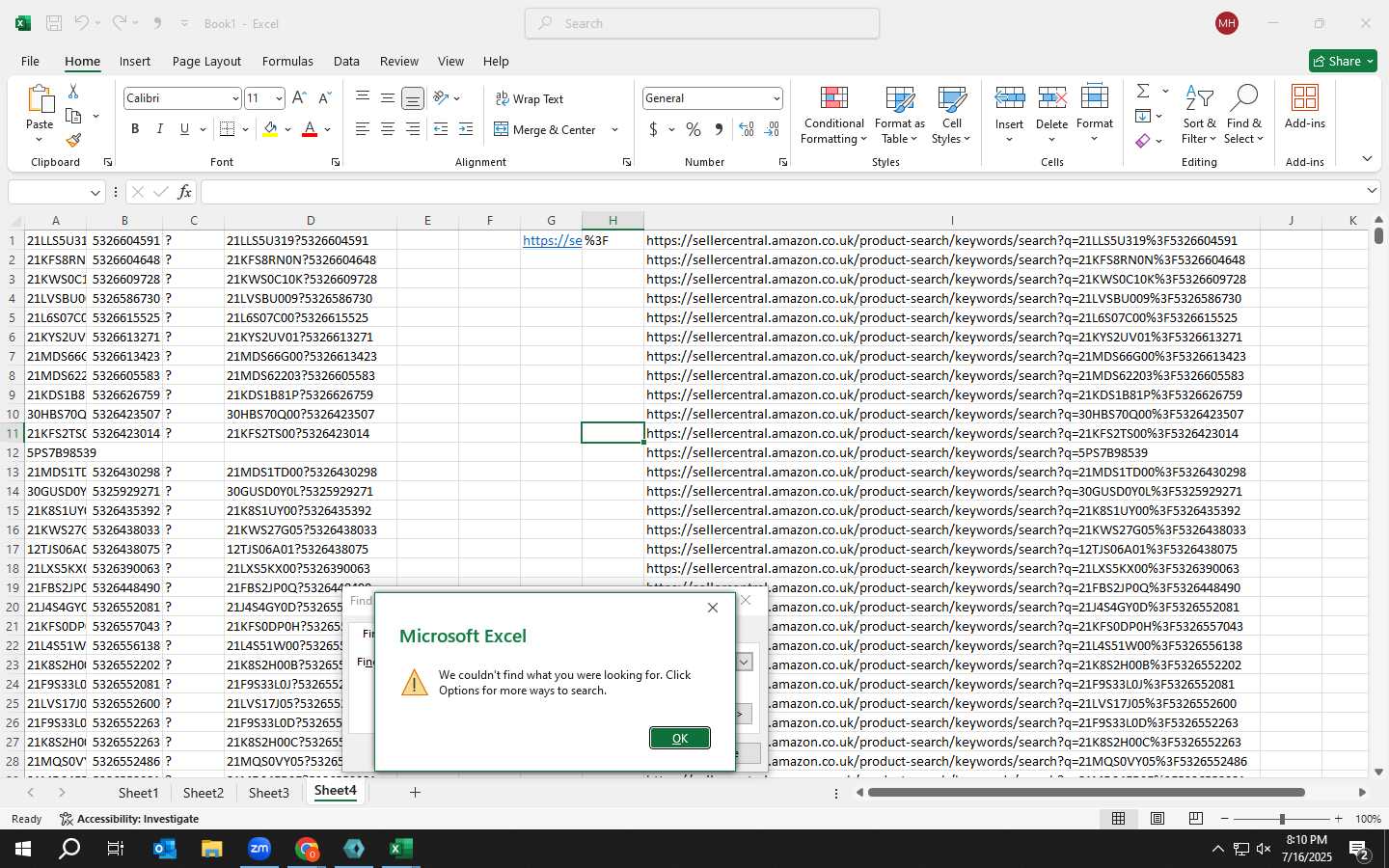The width and height of the screenshot is (1389, 868).
Task: Click Increase Decimal icon
Action: (x=747, y=129)
